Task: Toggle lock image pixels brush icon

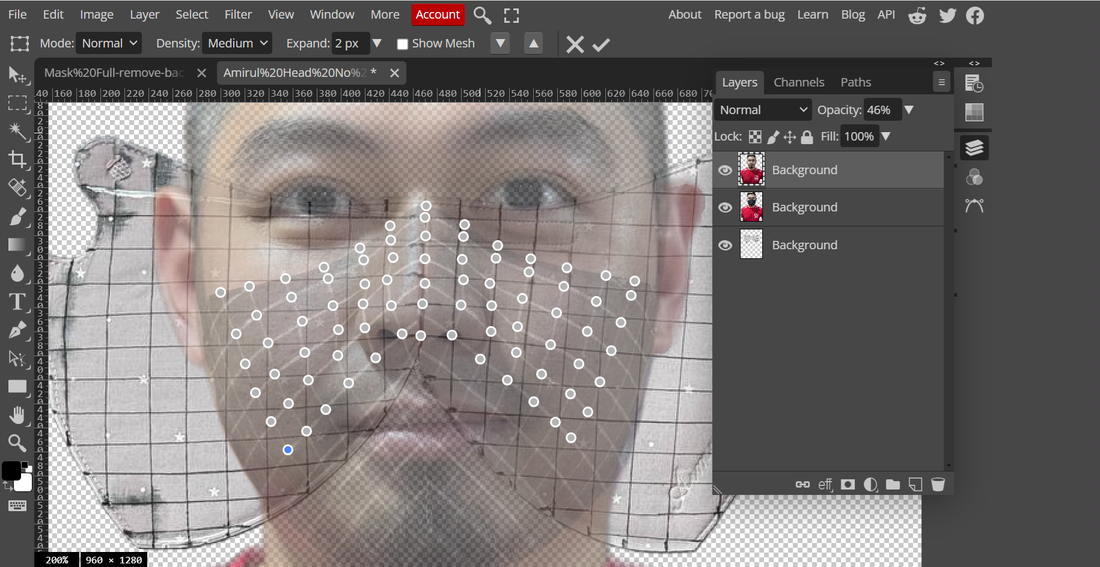Action: pyautogui.click(x=772, y=137)
